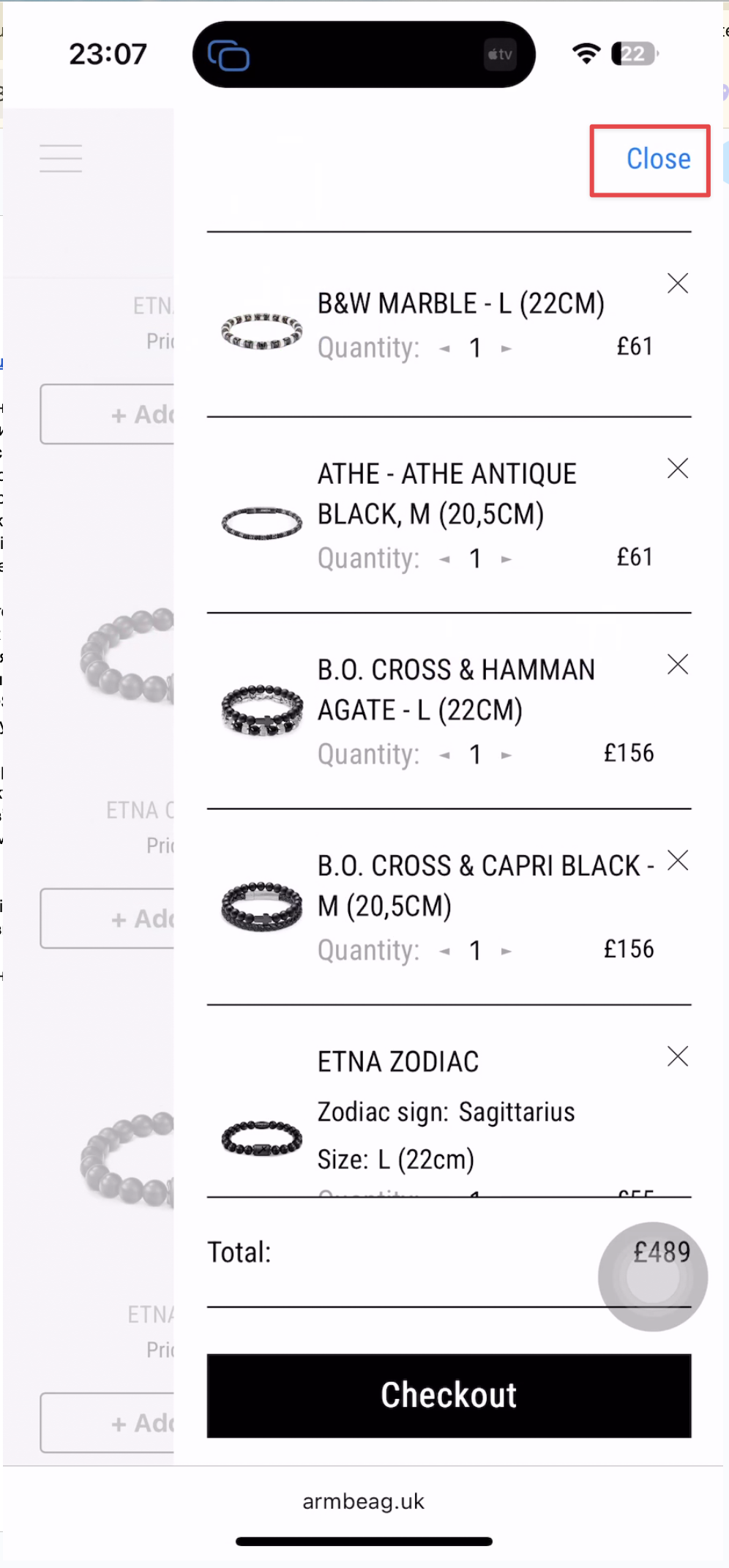
Task: Decrease B&W Marble quantity
Action: pos(444,348)
